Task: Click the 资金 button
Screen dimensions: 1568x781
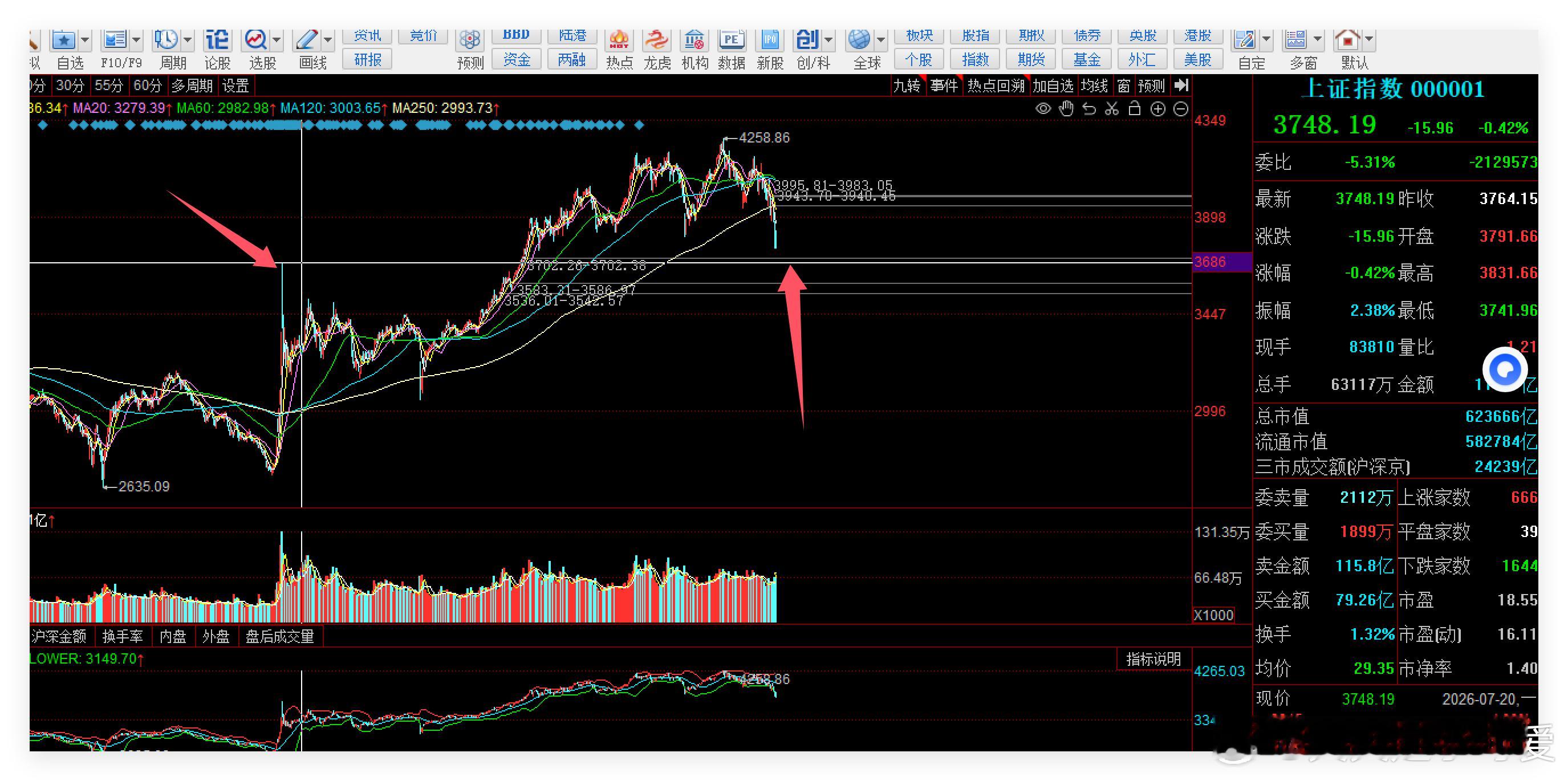Action: click(517, 60)
